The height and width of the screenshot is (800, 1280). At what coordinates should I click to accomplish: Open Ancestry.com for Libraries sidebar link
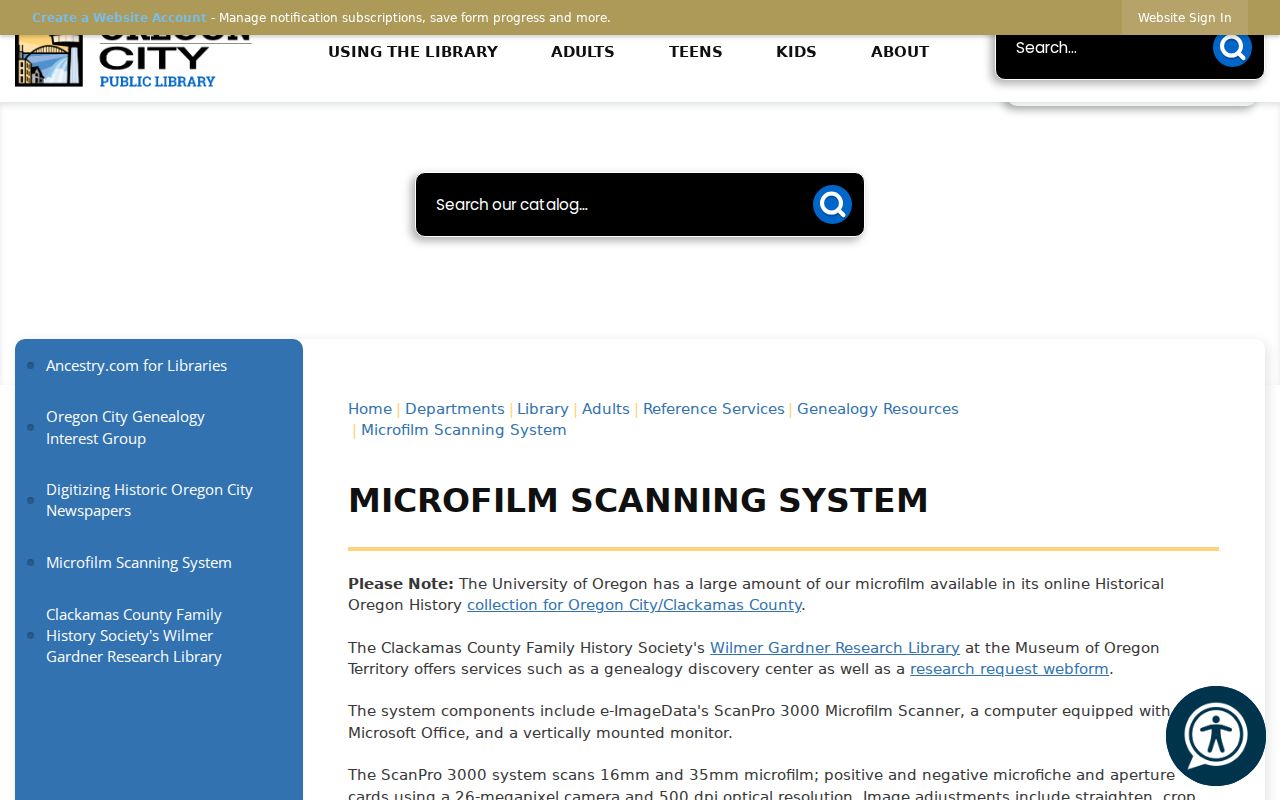coord(136,366)
